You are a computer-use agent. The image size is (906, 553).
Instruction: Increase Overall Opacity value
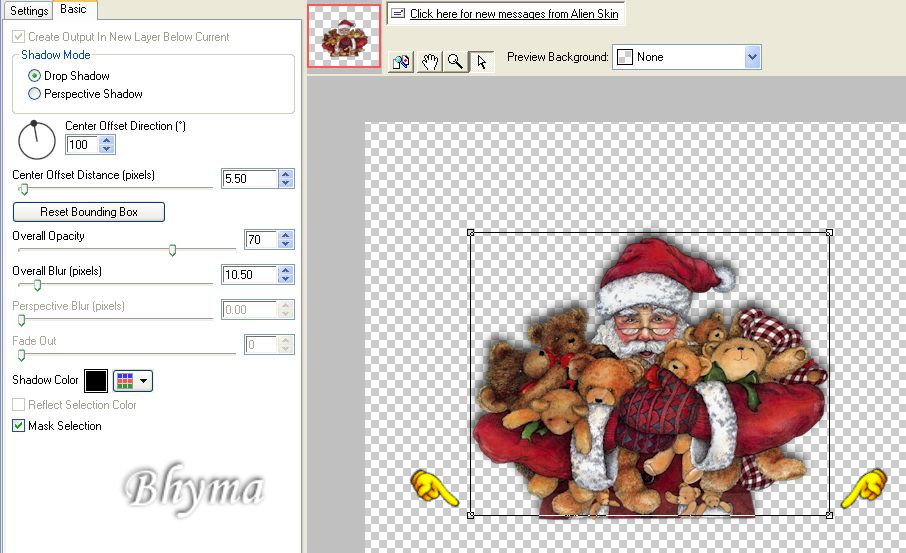click(x=285, y=235)
